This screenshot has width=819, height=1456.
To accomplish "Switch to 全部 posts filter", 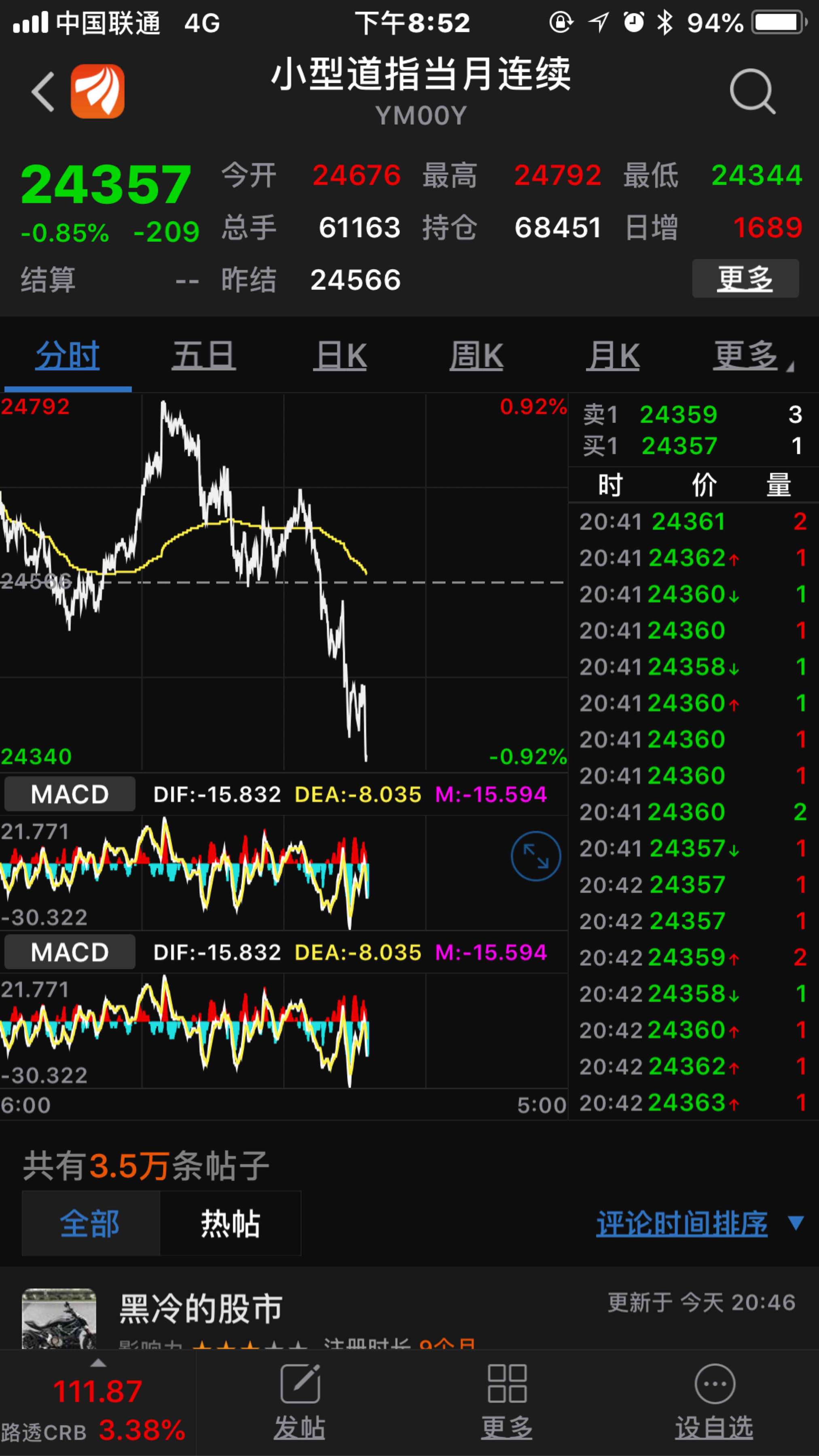I will coord(91,1224).
